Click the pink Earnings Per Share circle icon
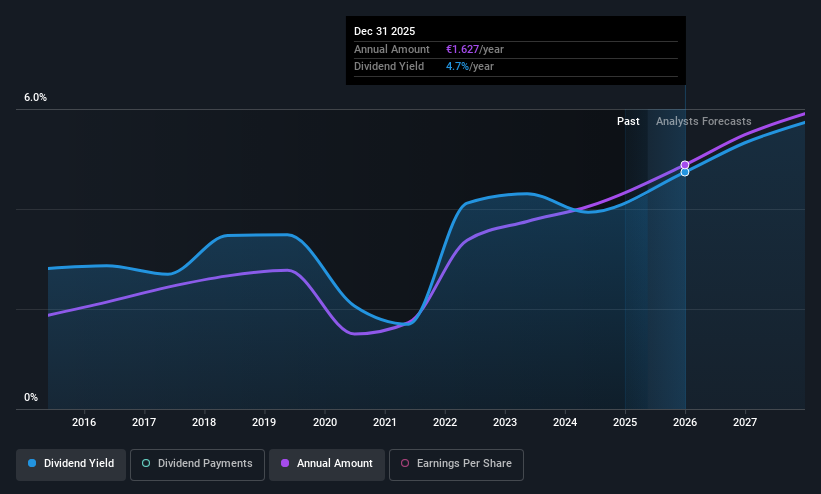 [x=405, y=463]
